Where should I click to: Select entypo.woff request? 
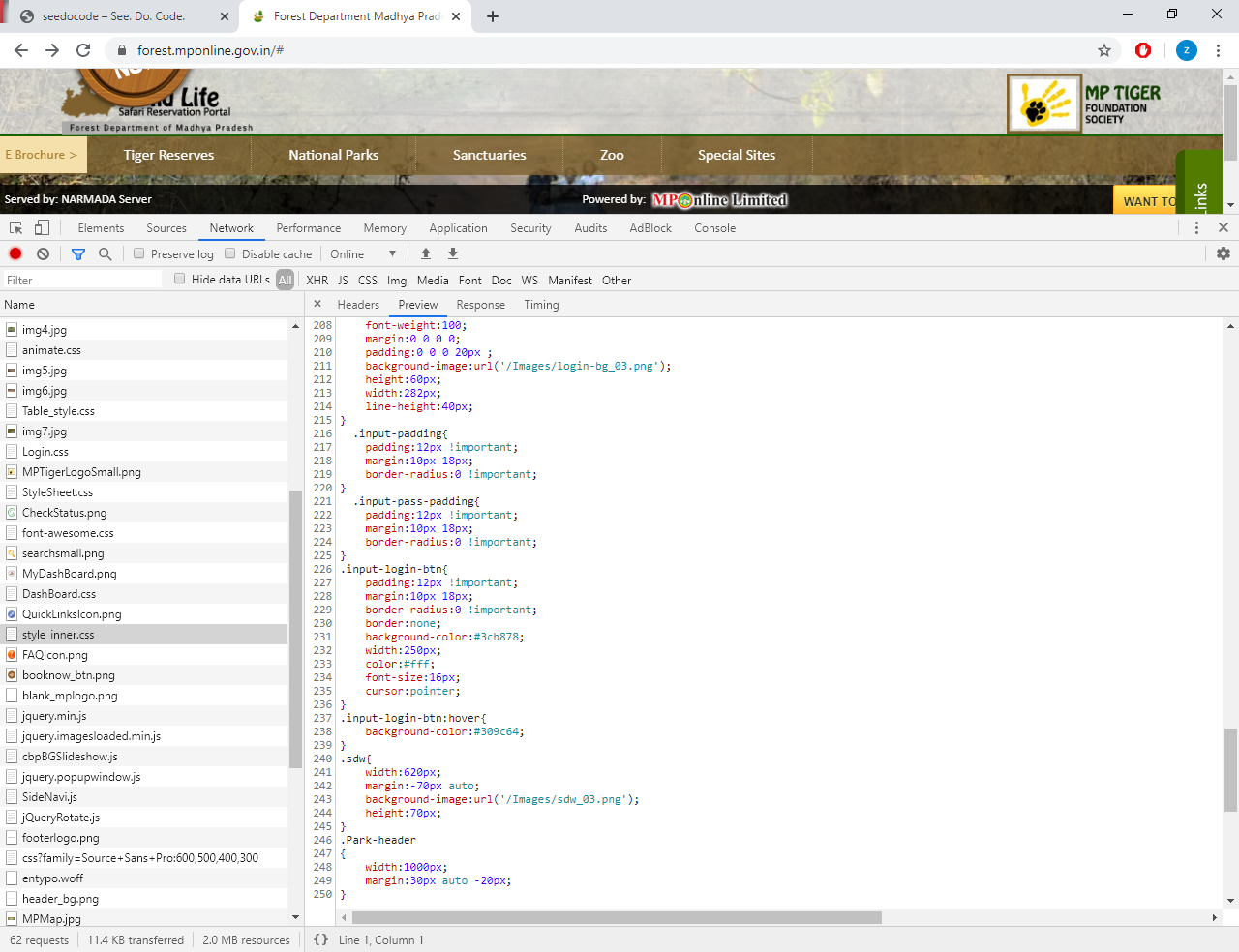144,878
